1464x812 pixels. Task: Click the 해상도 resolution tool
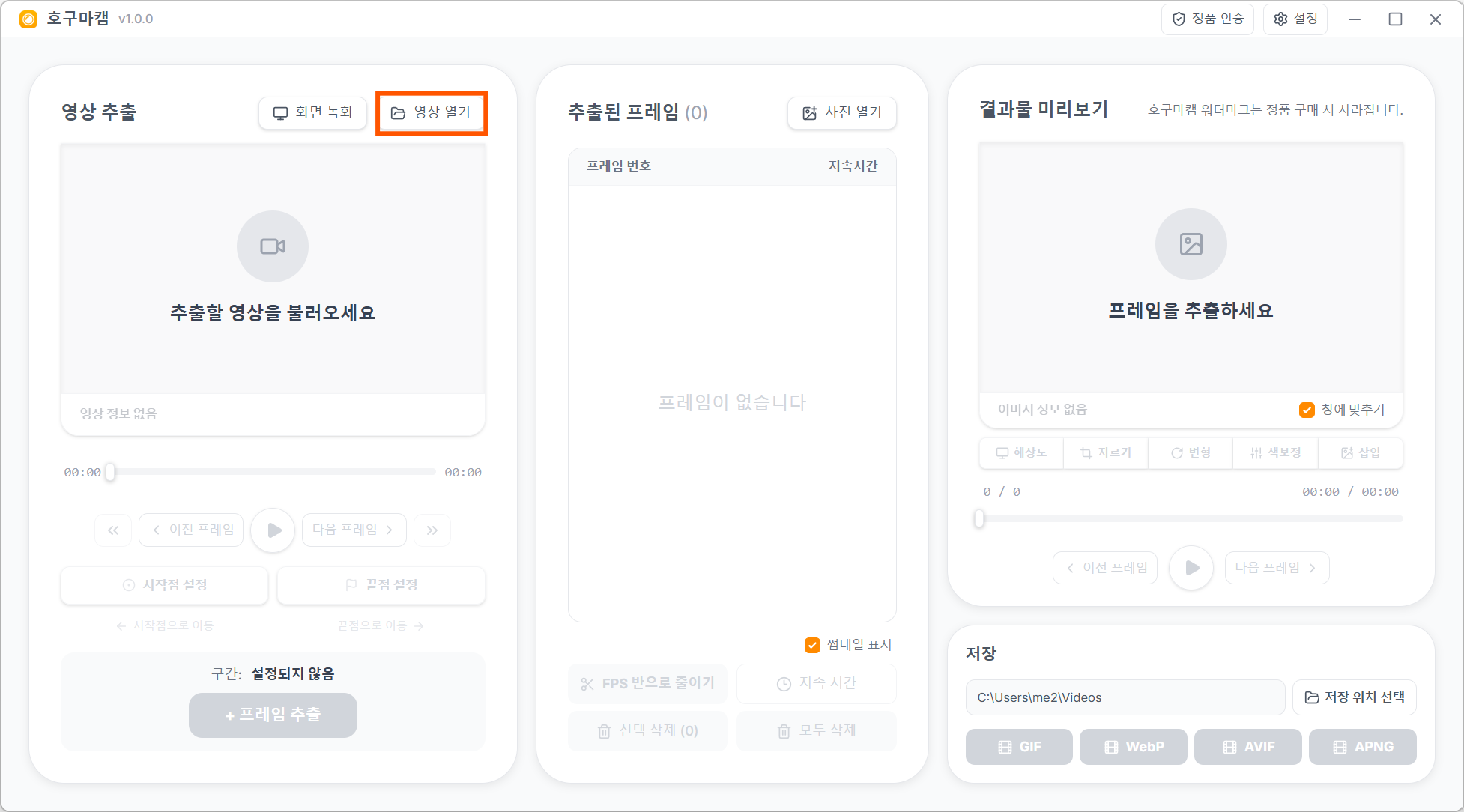pyautogui.click(x=1020, y=452)
